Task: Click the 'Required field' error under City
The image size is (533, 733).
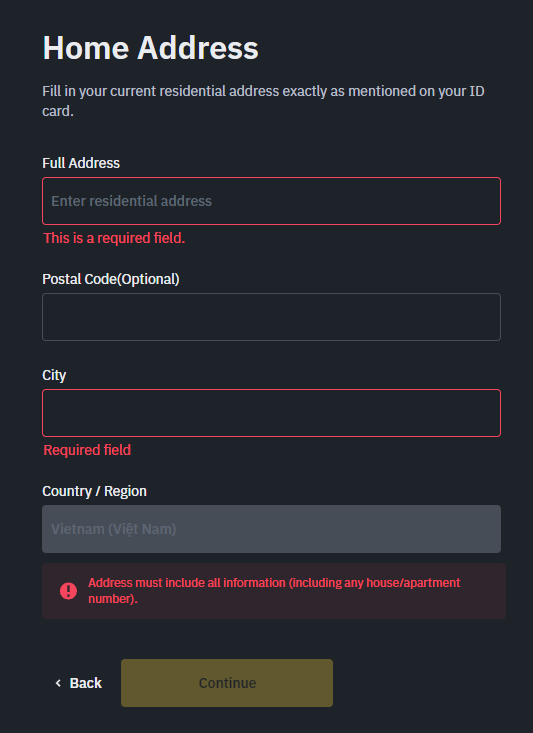Action: pos(87,450)
